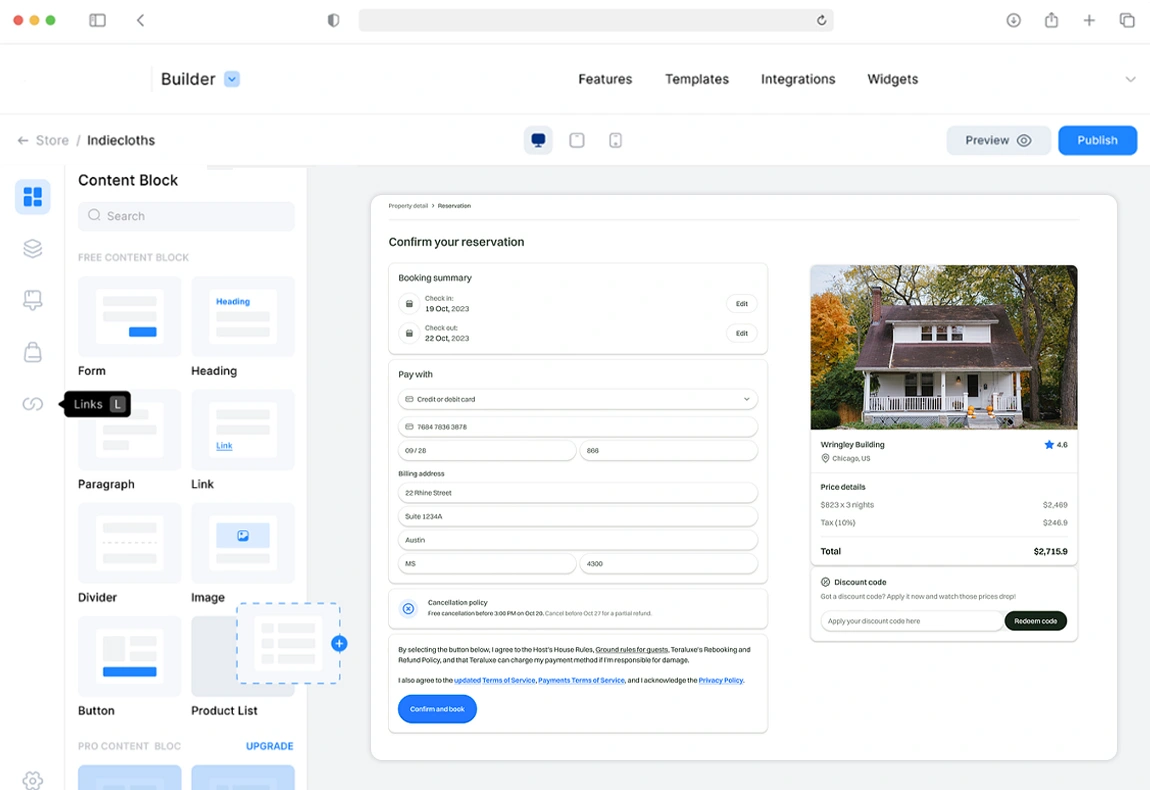
Task: Click the rating star on Wringley Building
Action: (x=1050, y=444)
